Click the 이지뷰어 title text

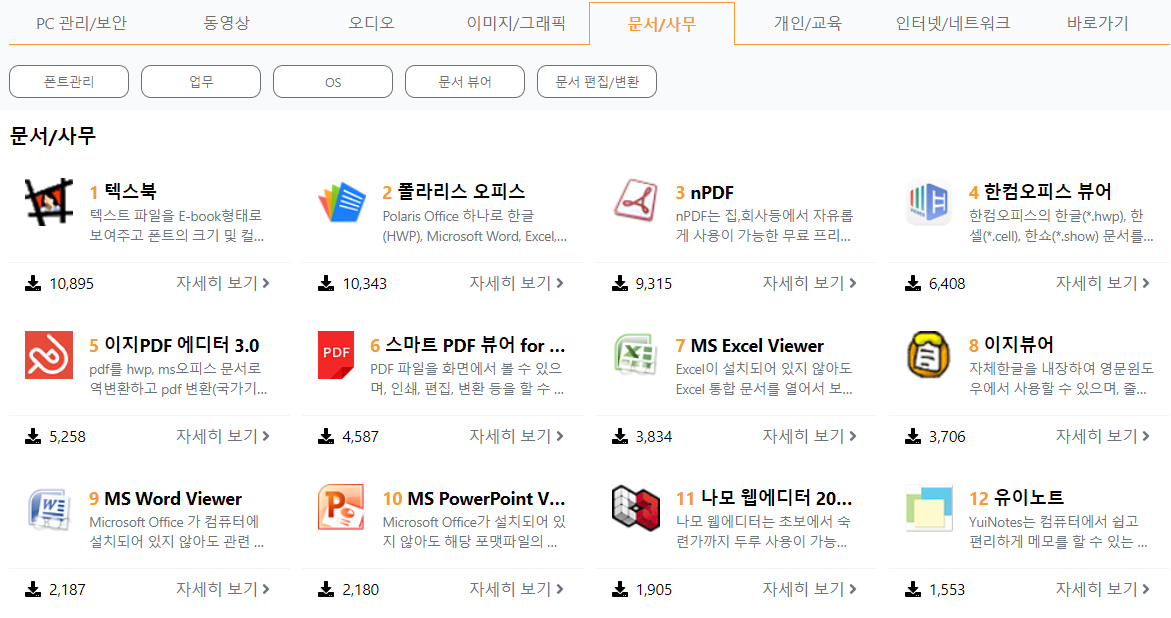(1019, 345)
